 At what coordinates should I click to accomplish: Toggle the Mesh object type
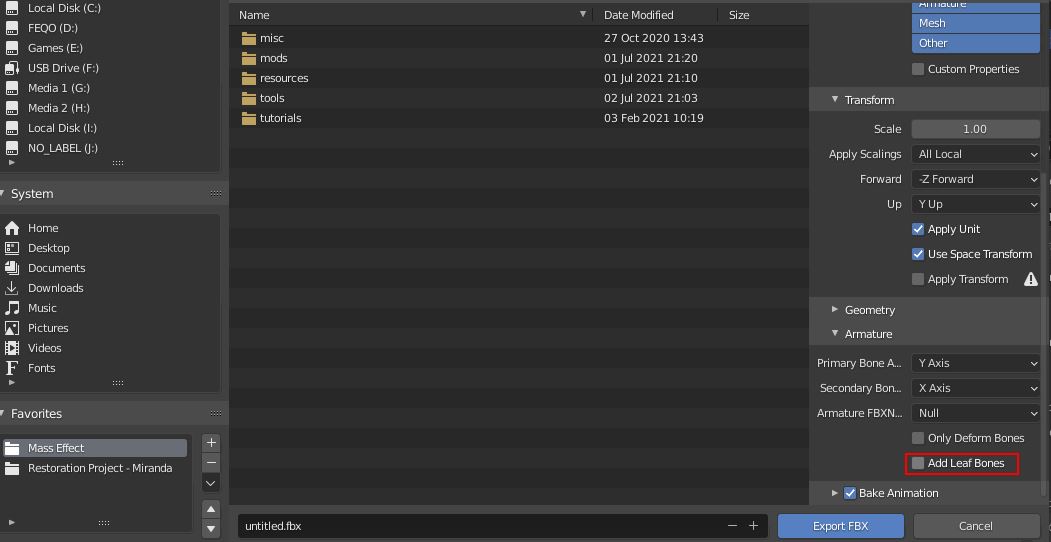[976, 23]
